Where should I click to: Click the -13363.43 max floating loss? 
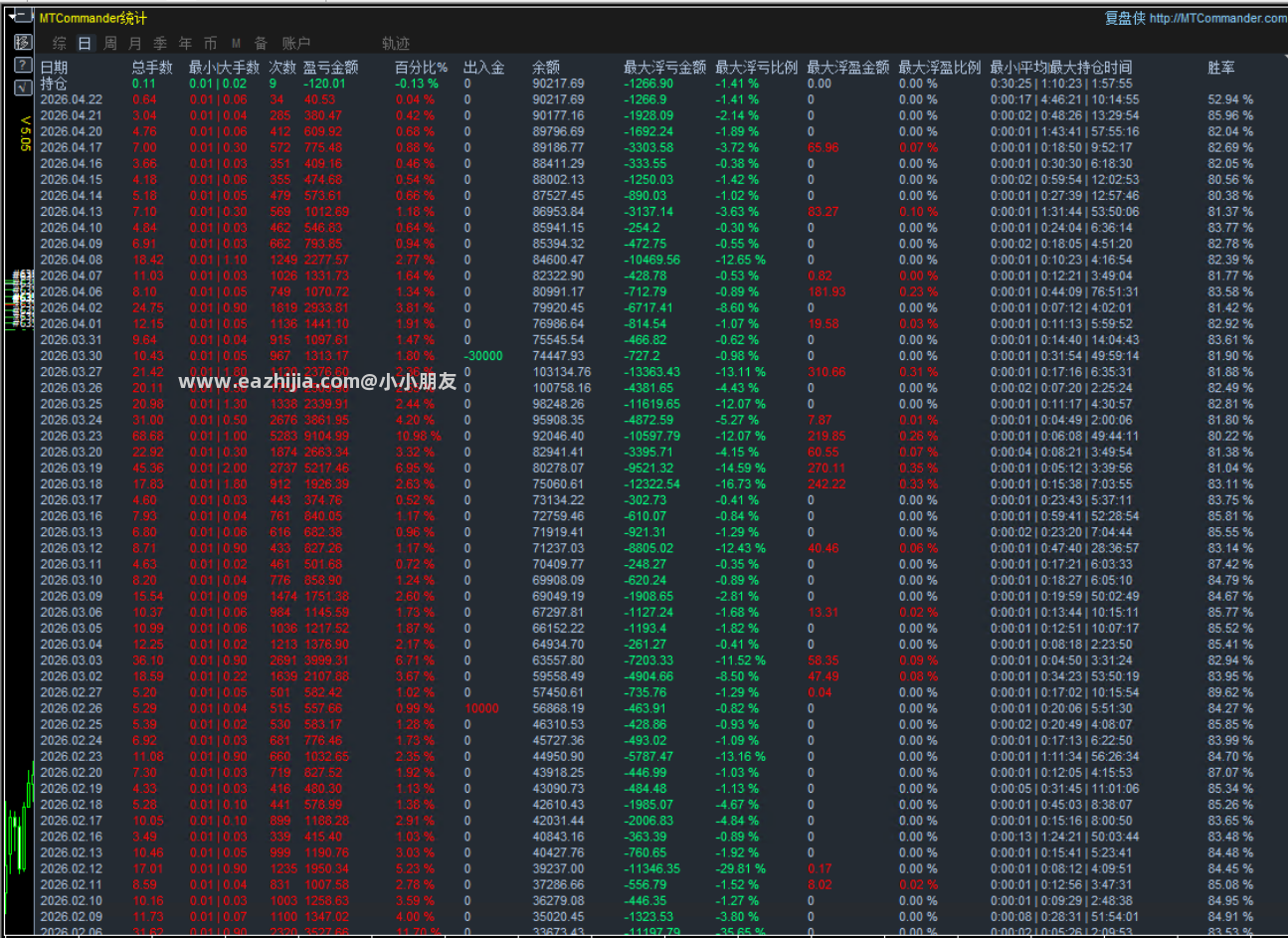pyautogui.click(x=652, y=372)
